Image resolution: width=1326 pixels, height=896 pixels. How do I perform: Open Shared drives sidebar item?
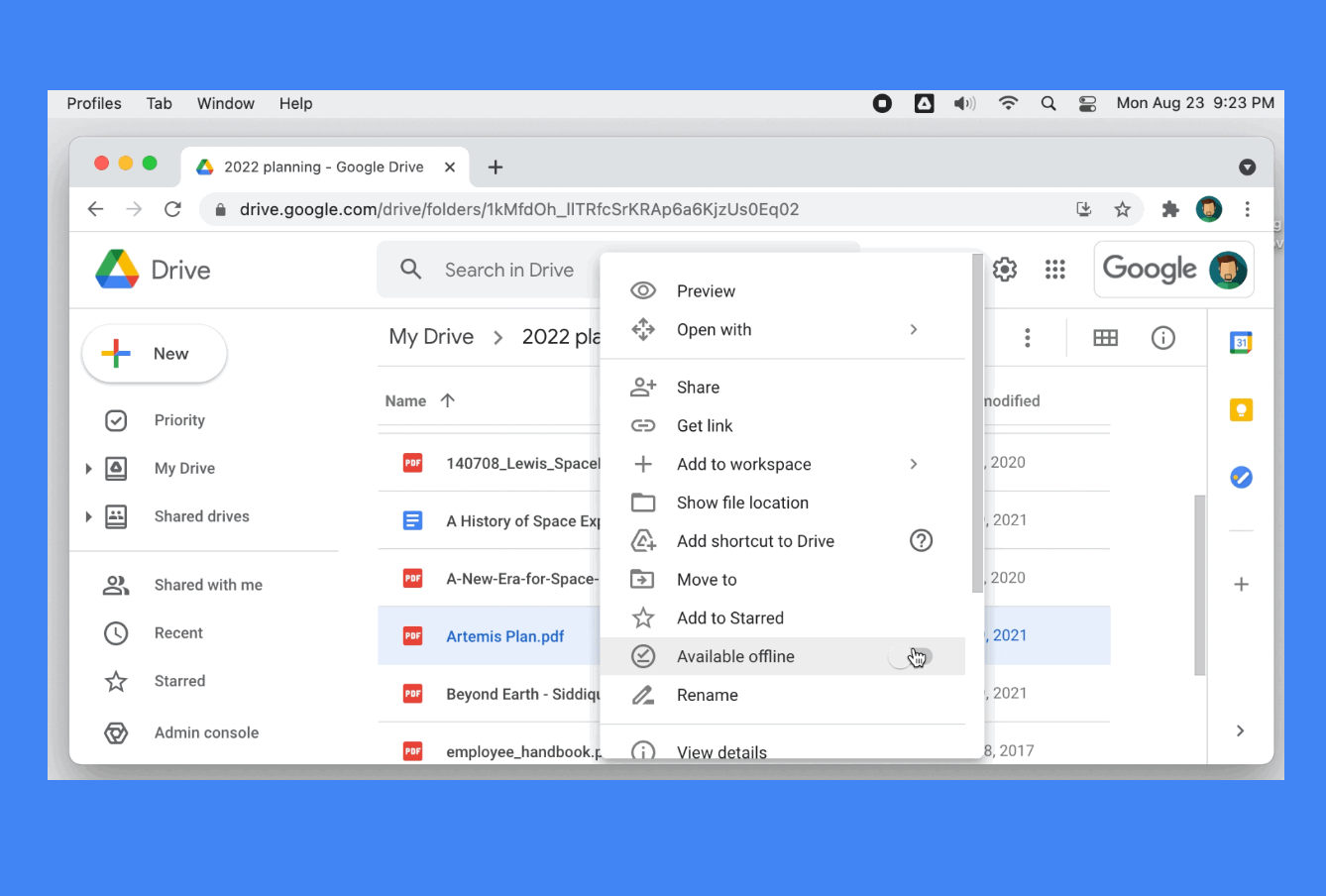point(201,516)
